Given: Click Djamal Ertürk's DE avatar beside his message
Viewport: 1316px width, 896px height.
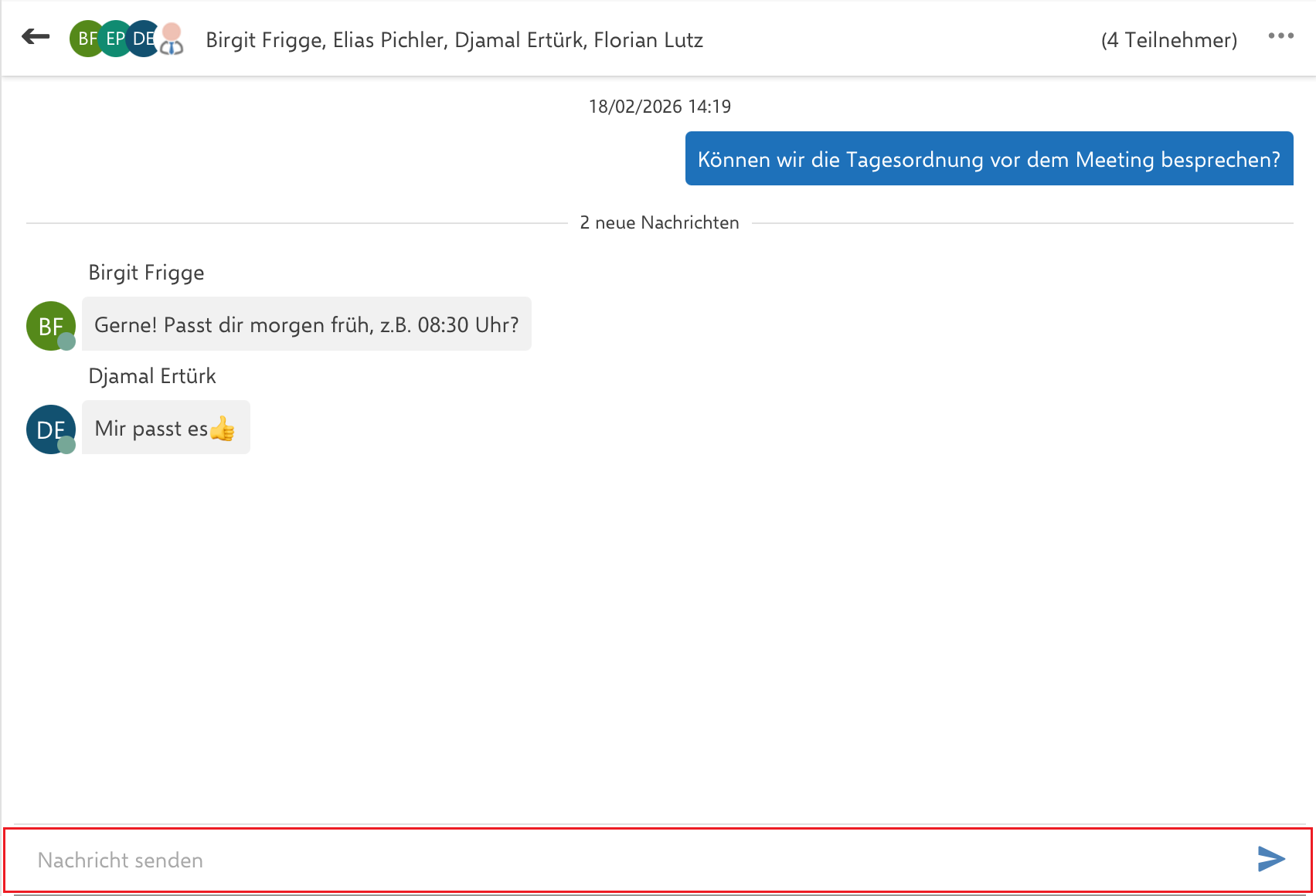Looking at the screenshot, I should tap(49, 429).
